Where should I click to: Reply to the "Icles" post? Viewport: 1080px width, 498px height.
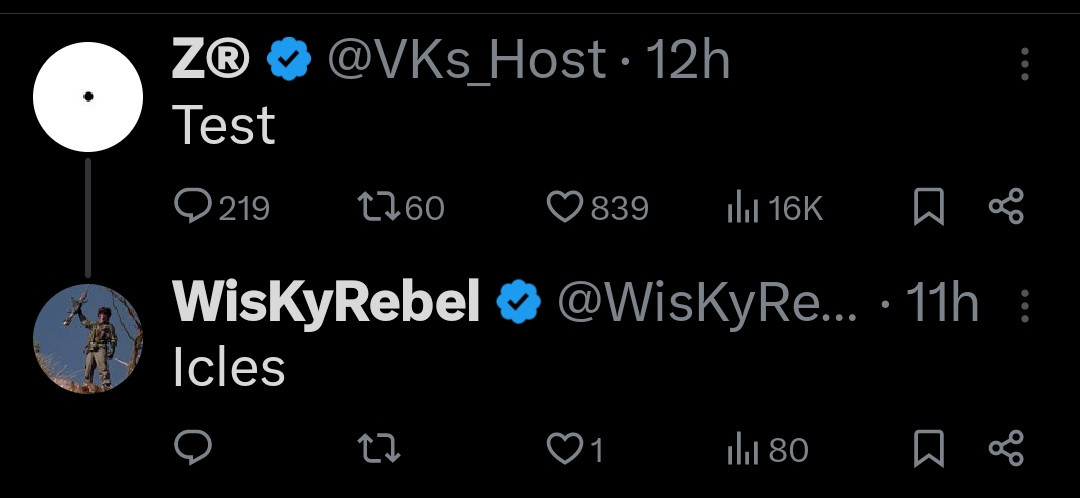click(x=192, y=450)
